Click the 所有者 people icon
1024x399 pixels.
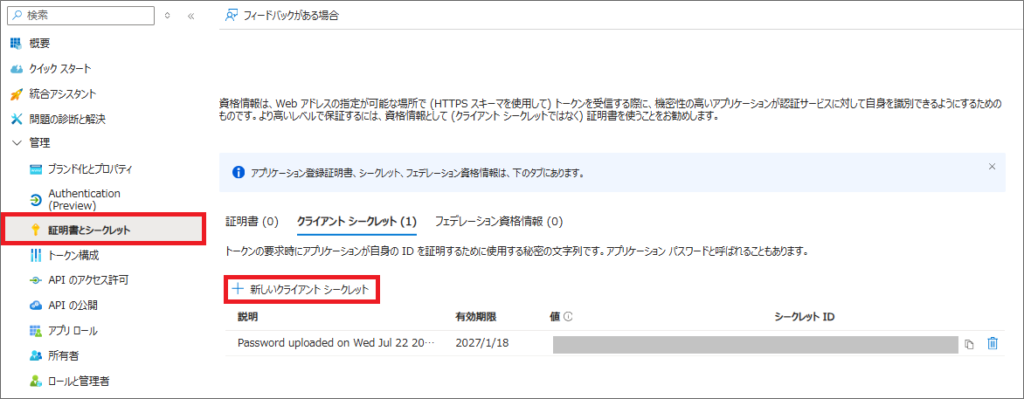36,356
